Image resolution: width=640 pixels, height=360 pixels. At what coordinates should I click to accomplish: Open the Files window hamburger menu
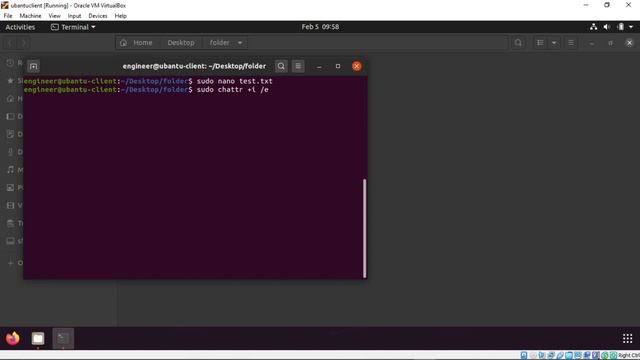(x=571, y=43)
